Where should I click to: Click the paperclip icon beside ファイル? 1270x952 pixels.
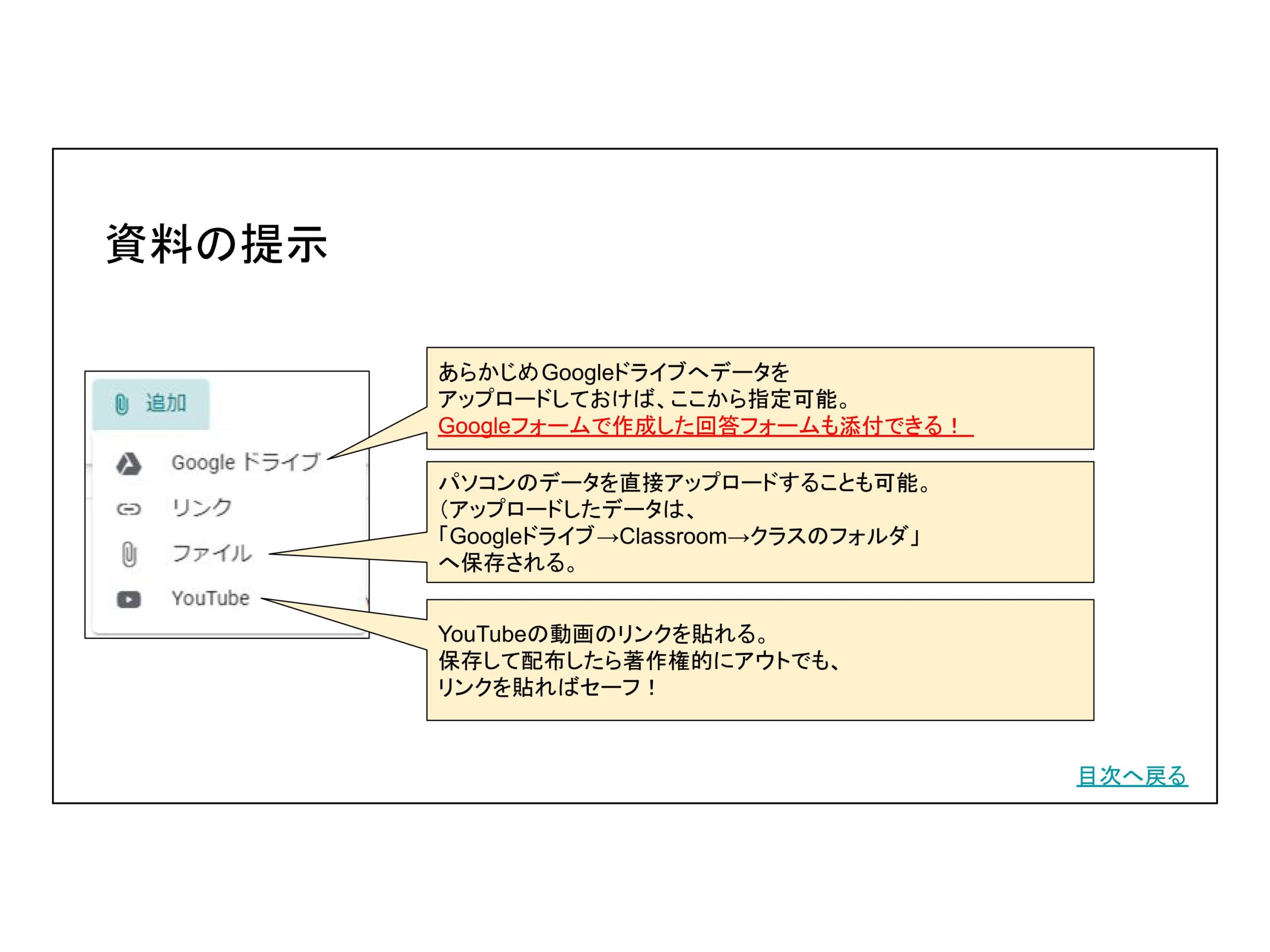click(x=129, y=555)
